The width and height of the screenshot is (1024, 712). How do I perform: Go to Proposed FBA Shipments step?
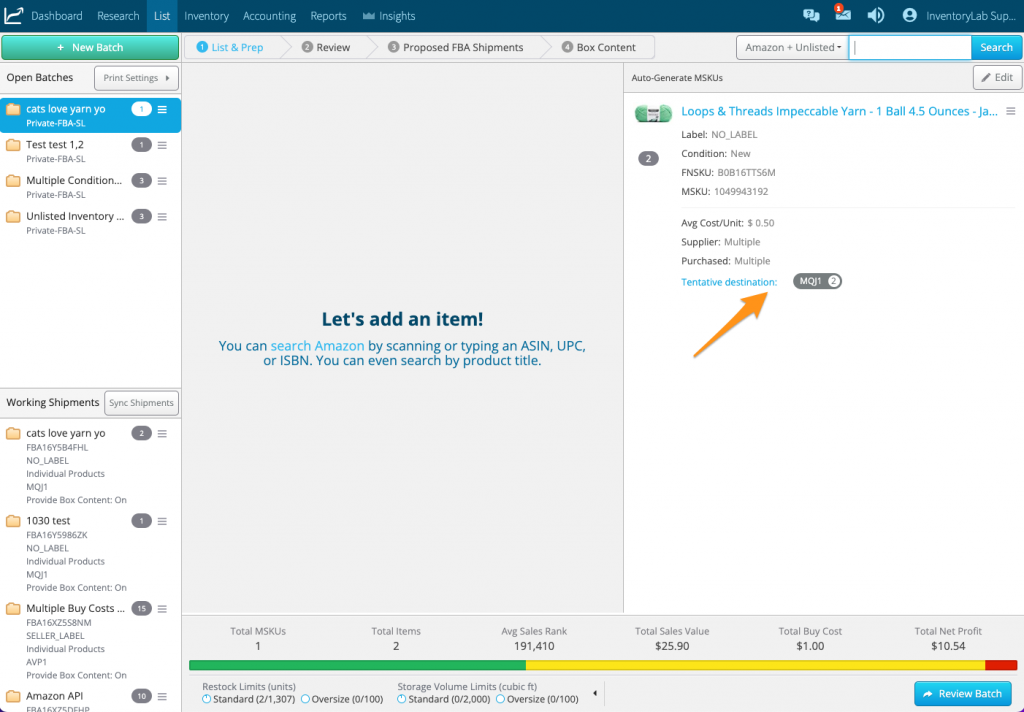(x=455, y=48)
